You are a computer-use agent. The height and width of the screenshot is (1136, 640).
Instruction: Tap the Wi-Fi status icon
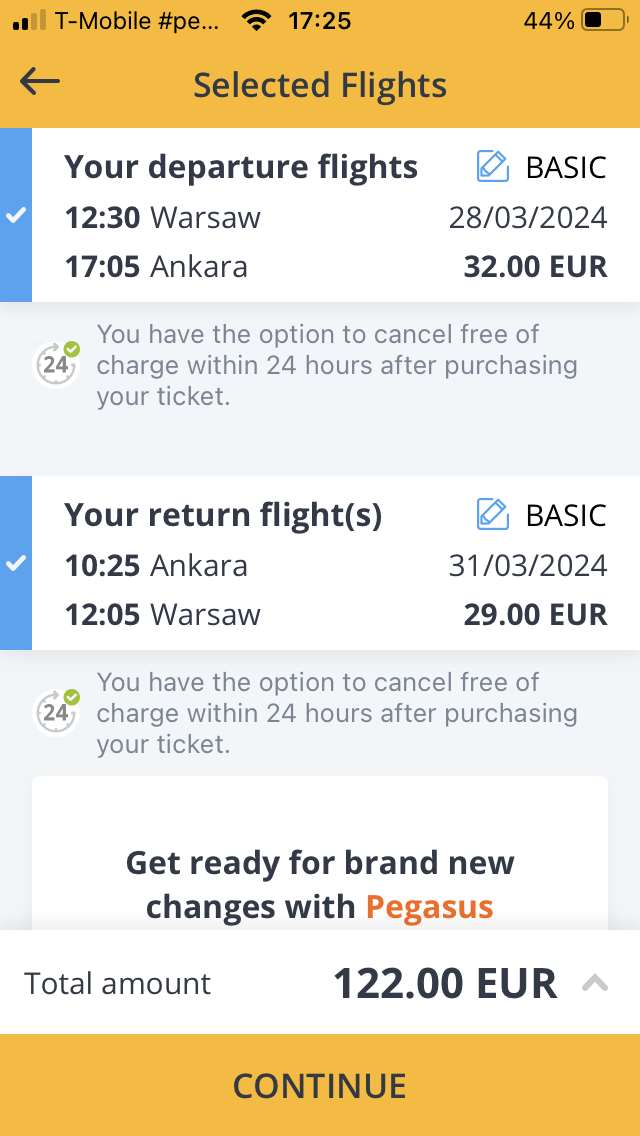[256, 21]
